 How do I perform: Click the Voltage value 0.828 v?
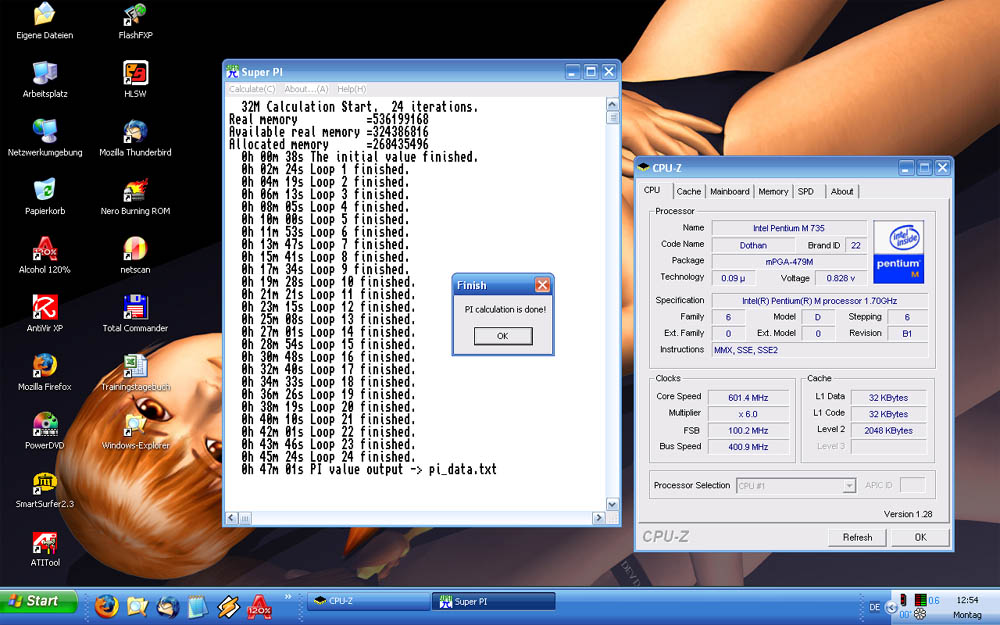point(841,278)
